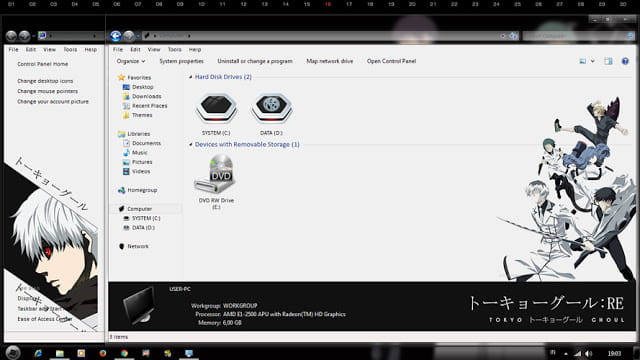Click the search box in Computer window
Image resolution: width=640 pixels, height=360 pixels.
[578, 36]
